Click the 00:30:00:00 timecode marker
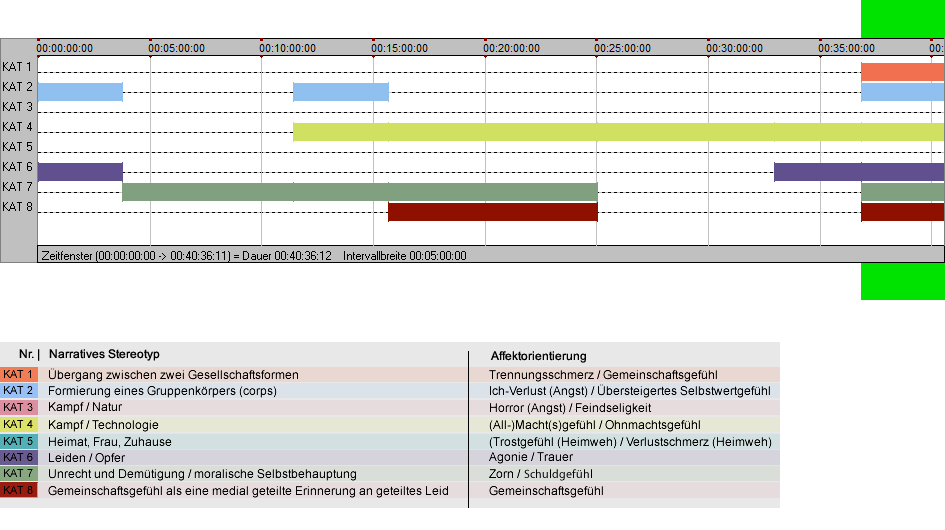The width and height of the screenshot is (945, 530). [x=735, y=48]
